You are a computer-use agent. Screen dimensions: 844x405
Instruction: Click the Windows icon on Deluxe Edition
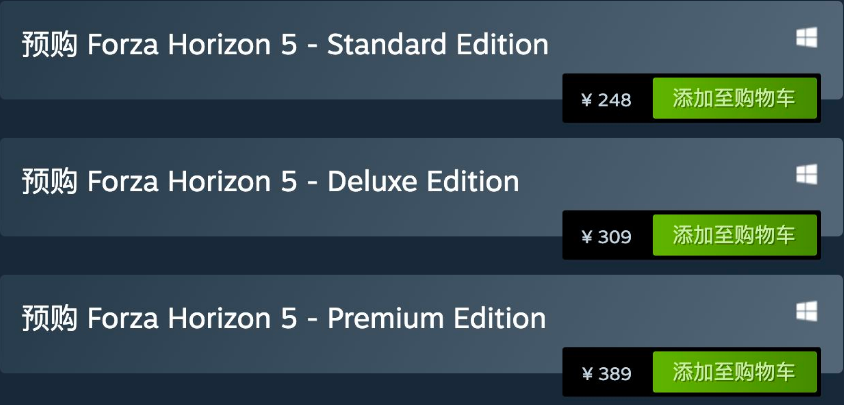(806, 174)
